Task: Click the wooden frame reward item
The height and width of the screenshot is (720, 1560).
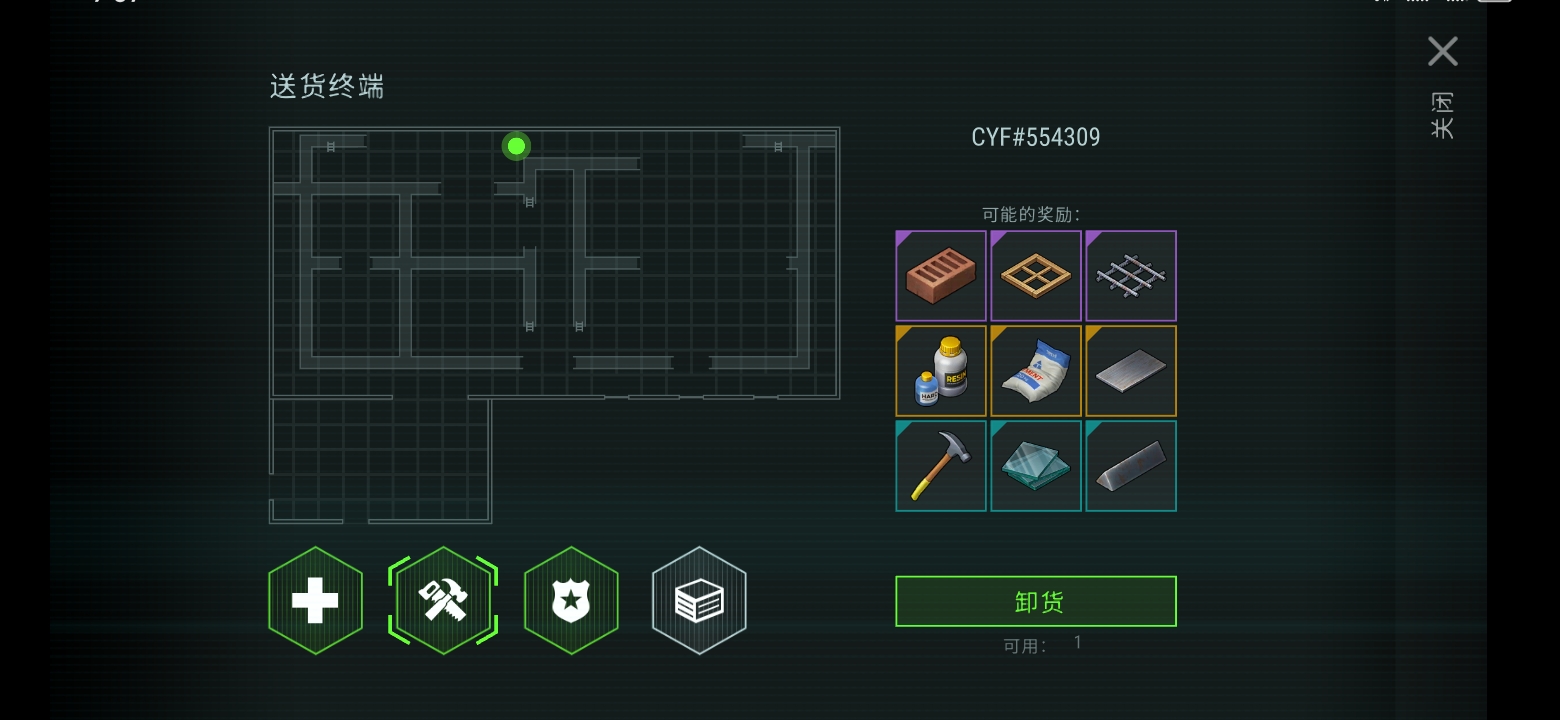Action: pyautogui.click(x=1036, y=276)
